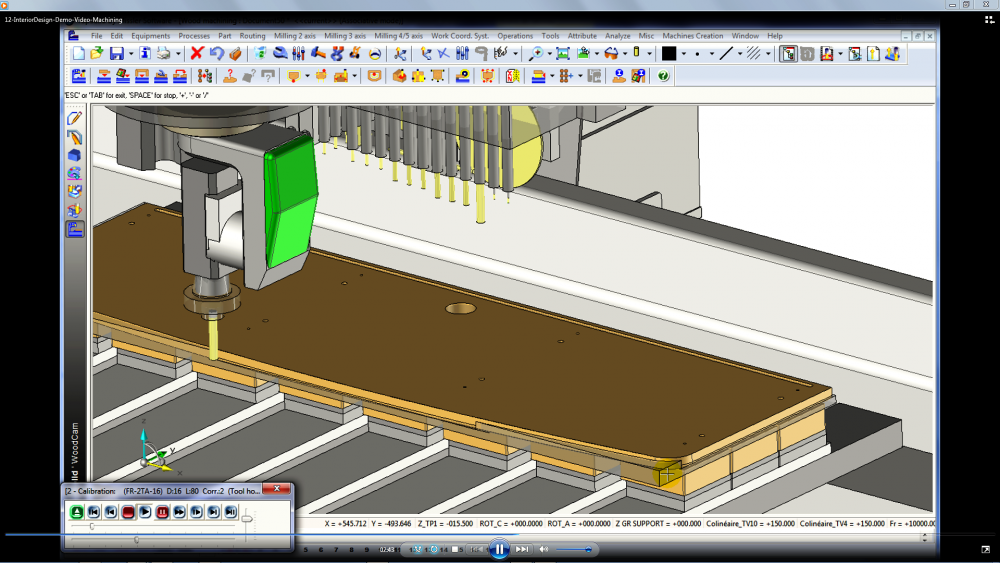Open the Operations menu
Image resolution: width=1000 pixels, height=563 pixels.
coord(515,36)
